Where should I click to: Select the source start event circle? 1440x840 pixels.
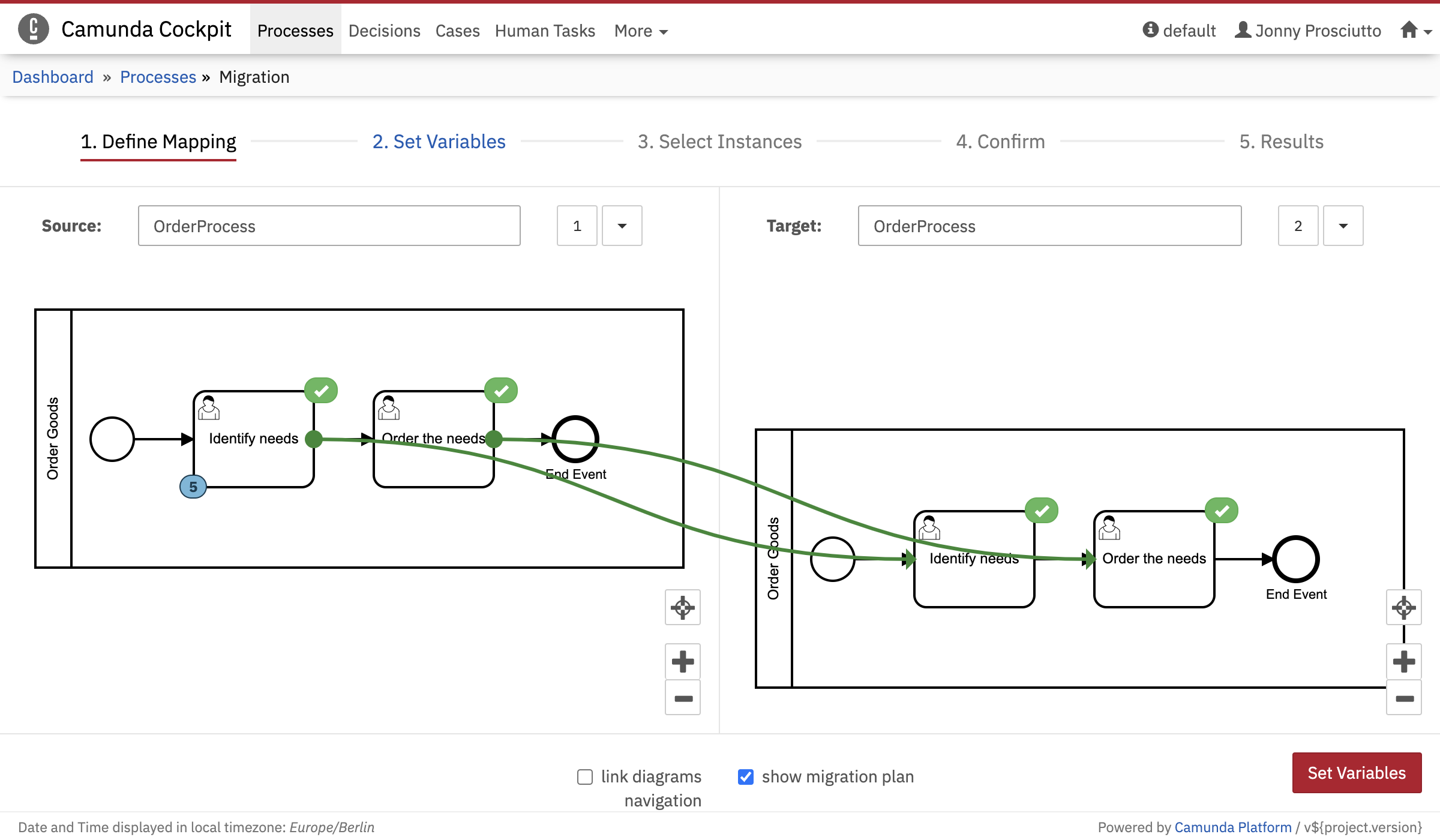112,439
